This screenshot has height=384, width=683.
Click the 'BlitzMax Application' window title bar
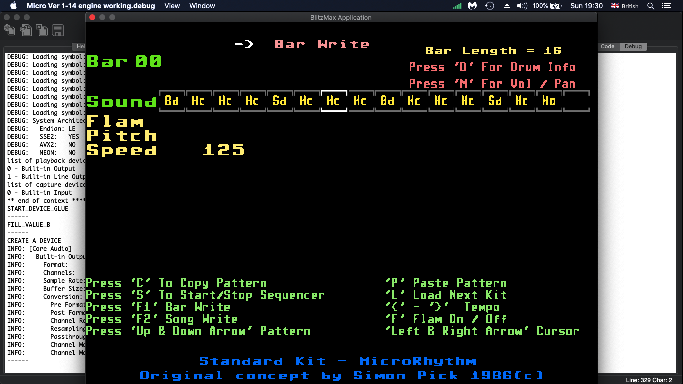click(341, 17)
